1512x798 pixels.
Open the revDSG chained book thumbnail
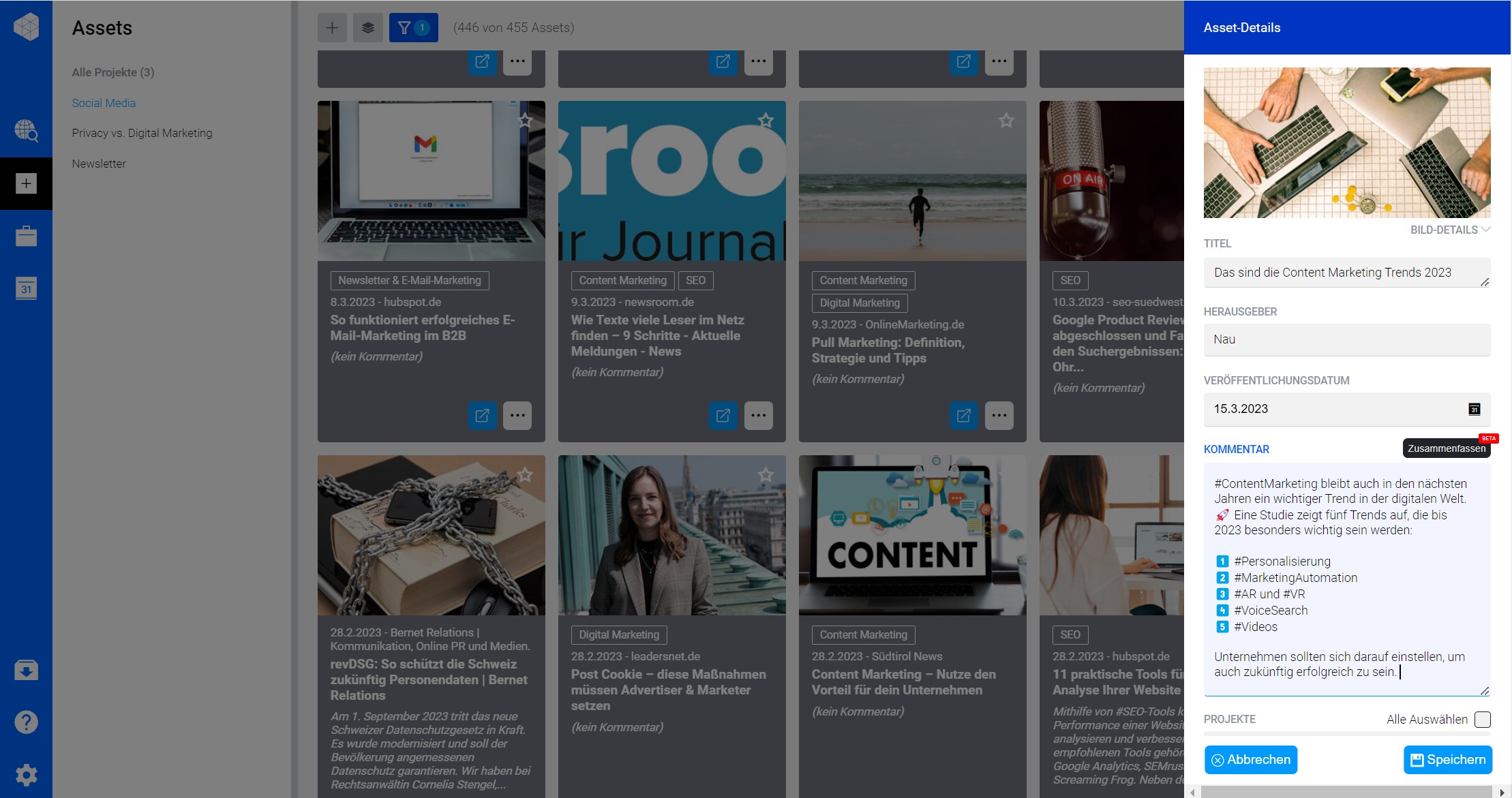(x=432, y=536)
